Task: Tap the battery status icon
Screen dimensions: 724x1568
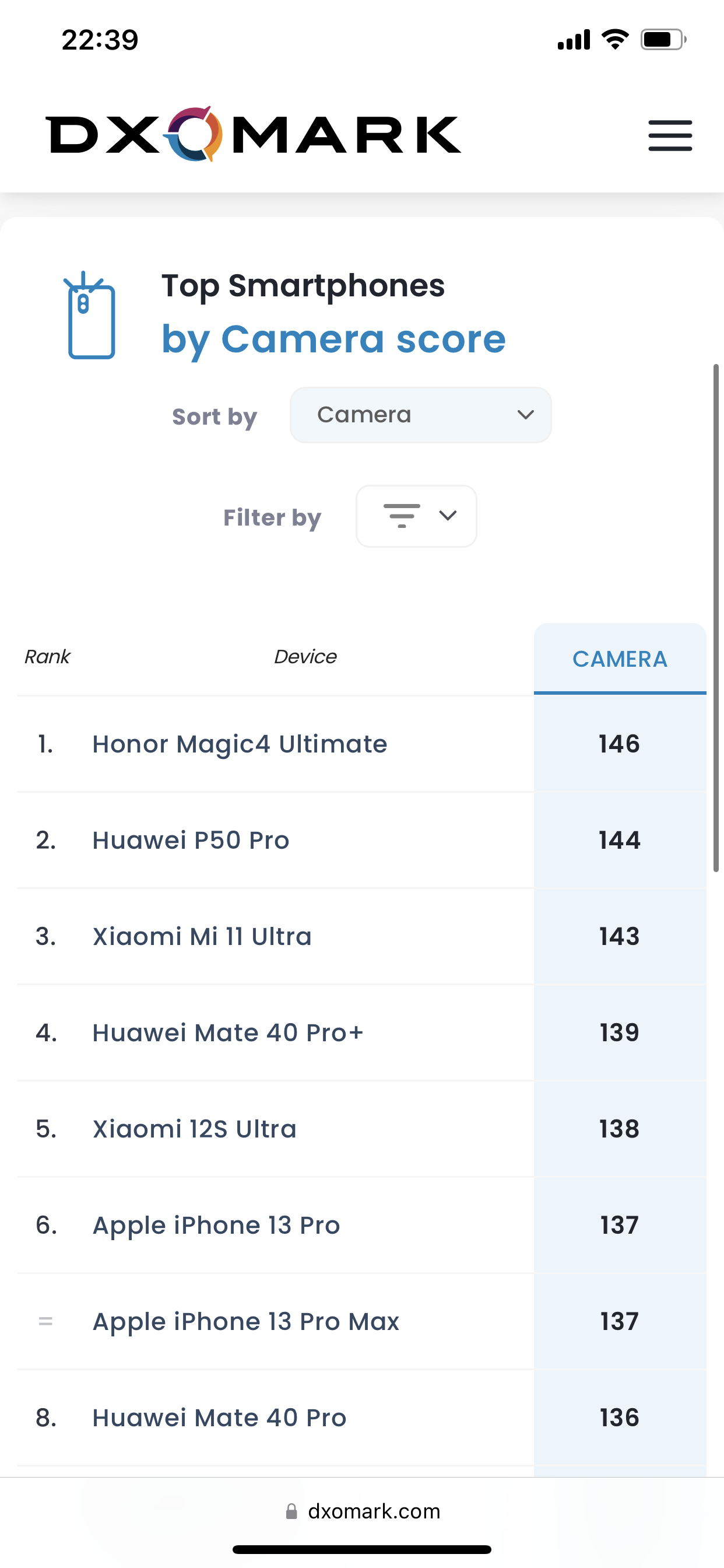Action: (663, 40)
